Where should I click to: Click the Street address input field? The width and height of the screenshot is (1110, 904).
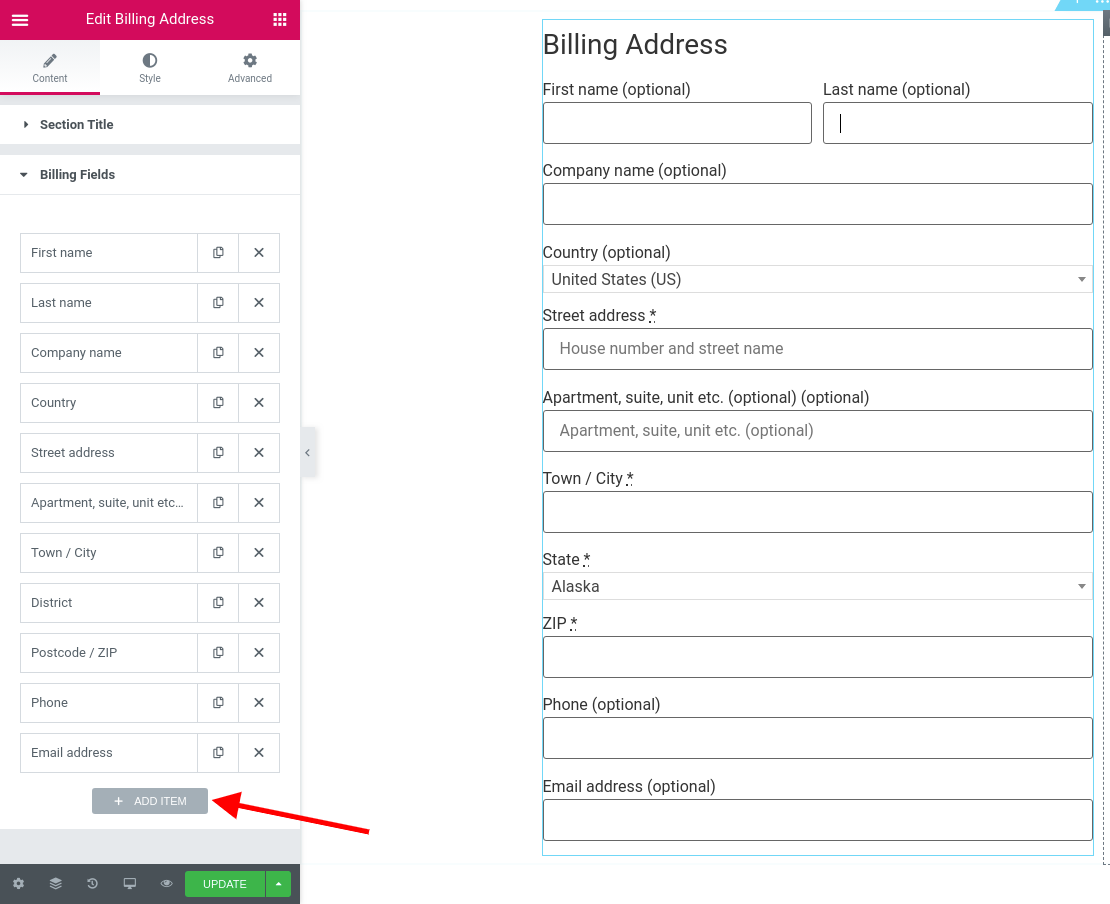[x=818, y=349]
